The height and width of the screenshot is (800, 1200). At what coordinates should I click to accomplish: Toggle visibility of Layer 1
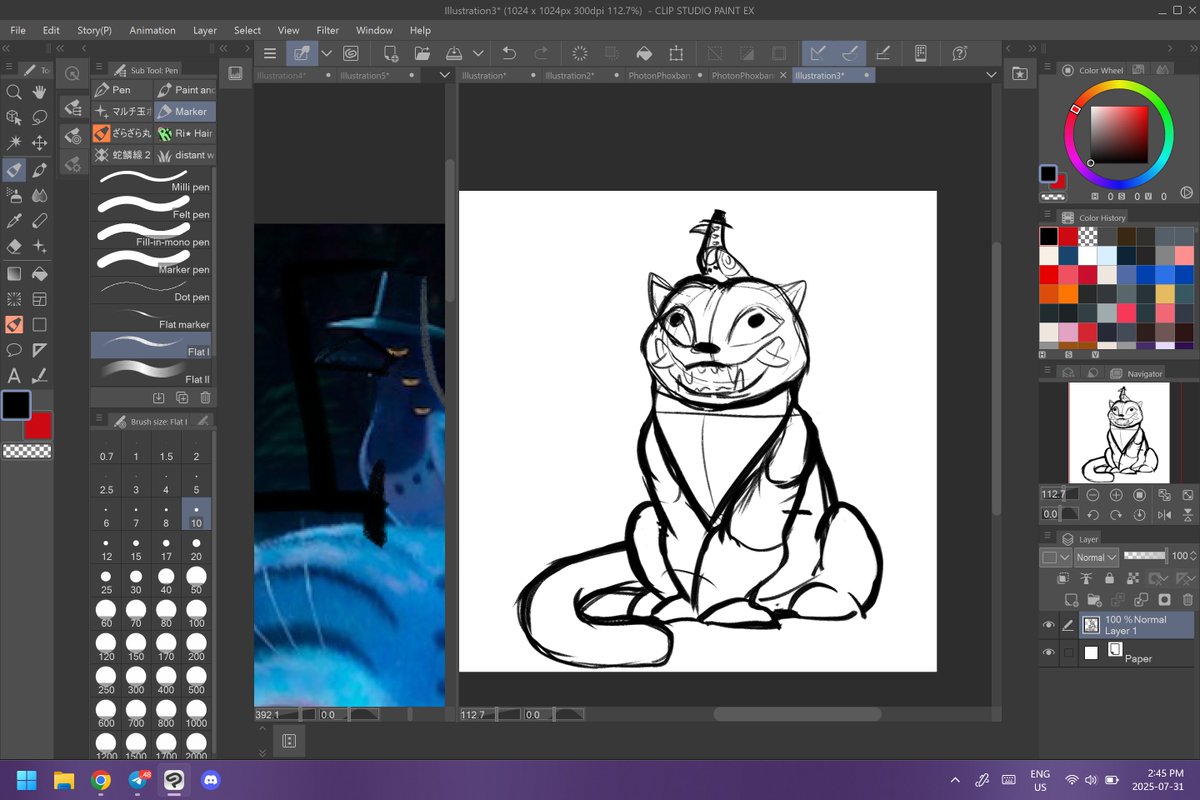pyautogui.click(x=1048, y=624)
